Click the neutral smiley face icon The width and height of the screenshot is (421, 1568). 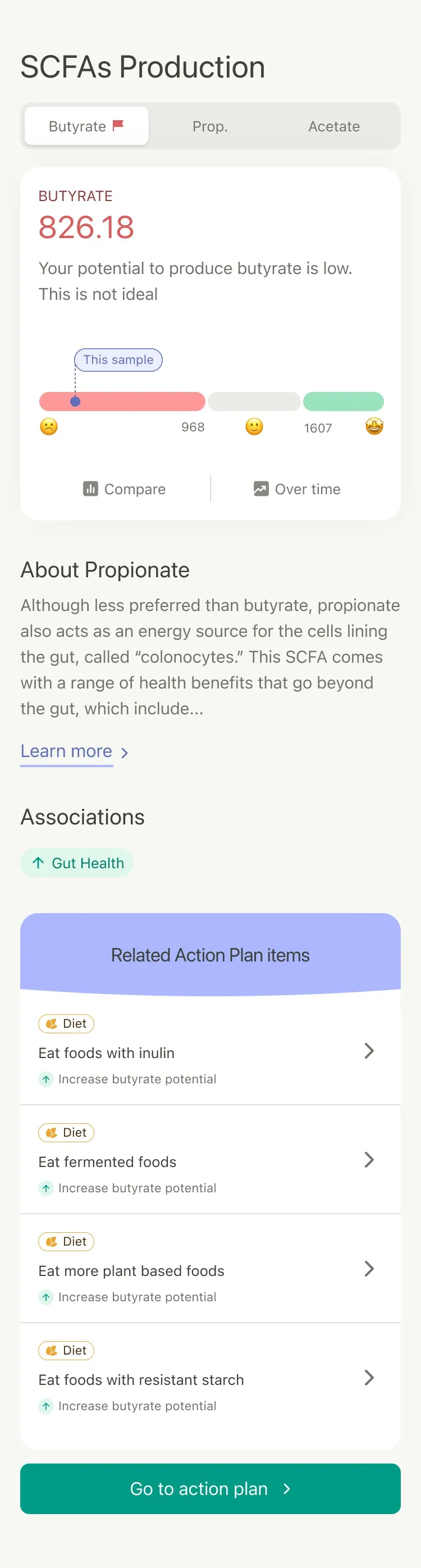(x=254, y=426)
